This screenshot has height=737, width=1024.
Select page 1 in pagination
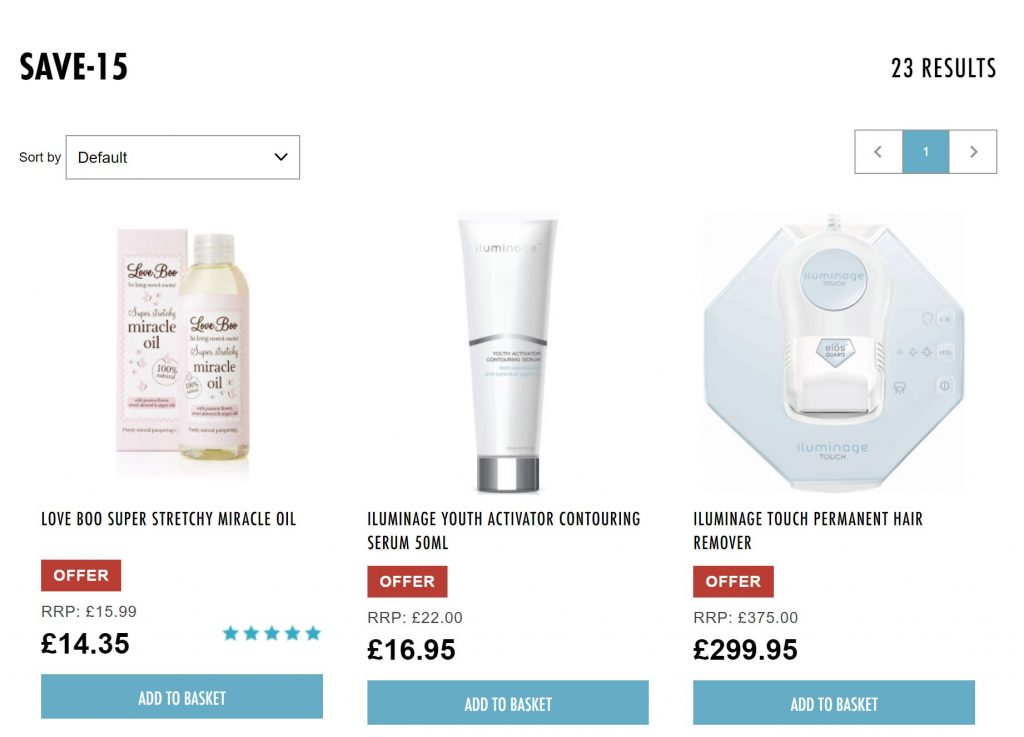pos(925,151)
